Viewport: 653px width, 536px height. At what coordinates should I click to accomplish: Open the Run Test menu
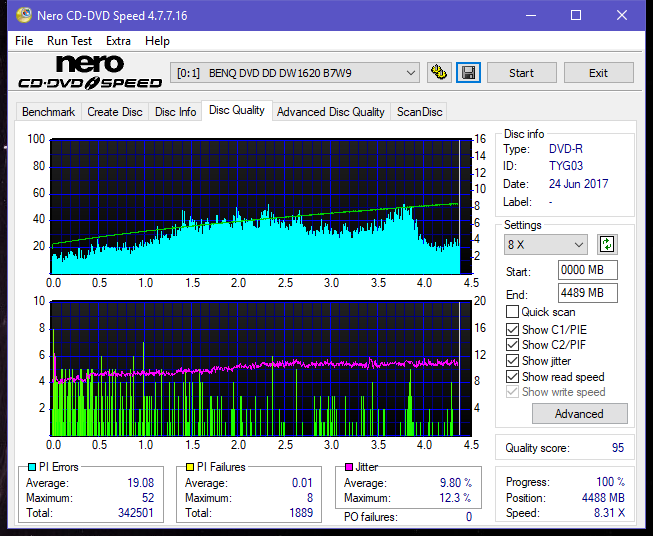[69, 41]
